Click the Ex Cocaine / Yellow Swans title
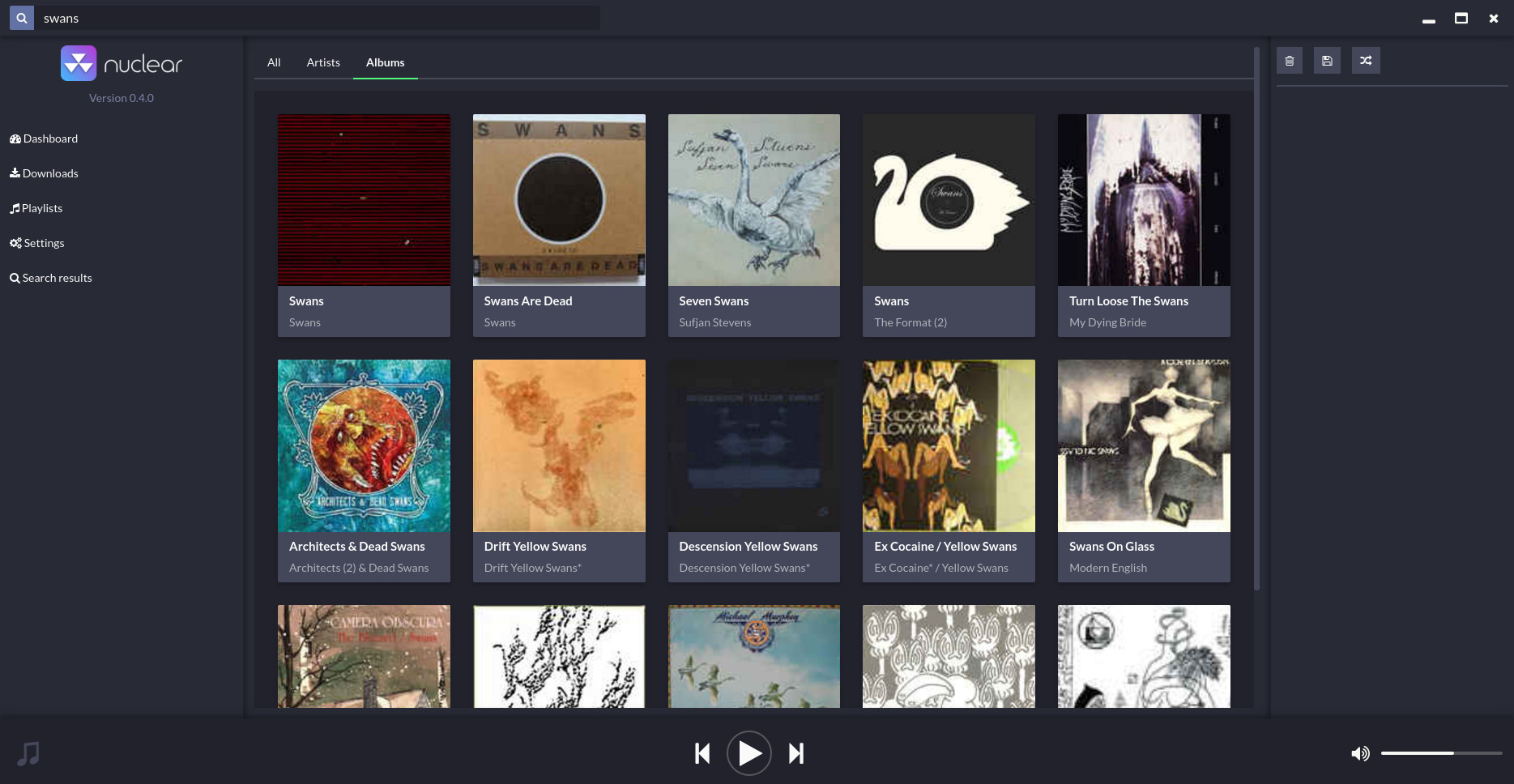This screenshot has height=784, width=1514. 945,547
